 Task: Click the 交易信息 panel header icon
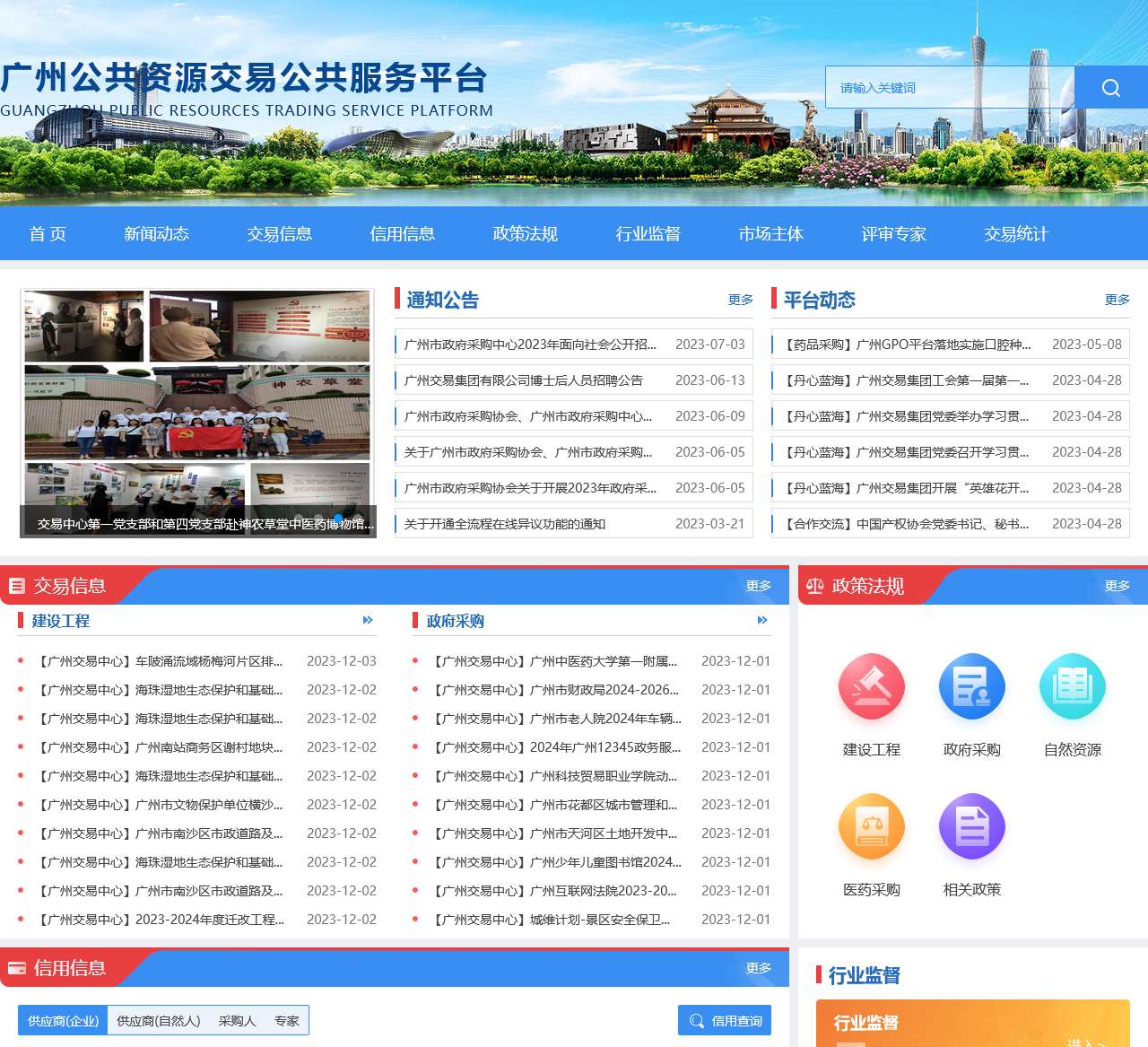pyautogui.click(x=16, y=586)
